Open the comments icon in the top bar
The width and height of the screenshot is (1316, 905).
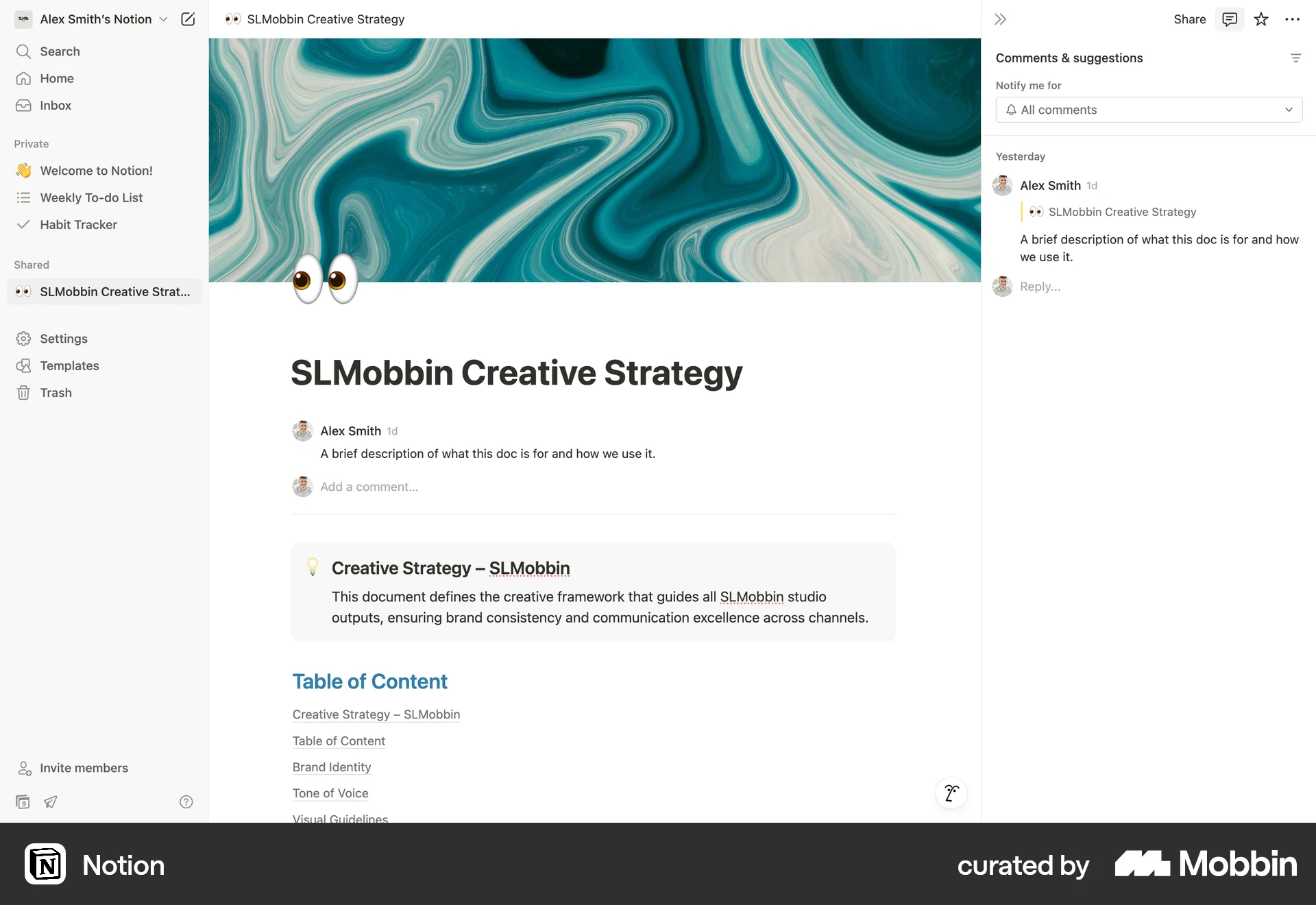tap(1230, 19)
